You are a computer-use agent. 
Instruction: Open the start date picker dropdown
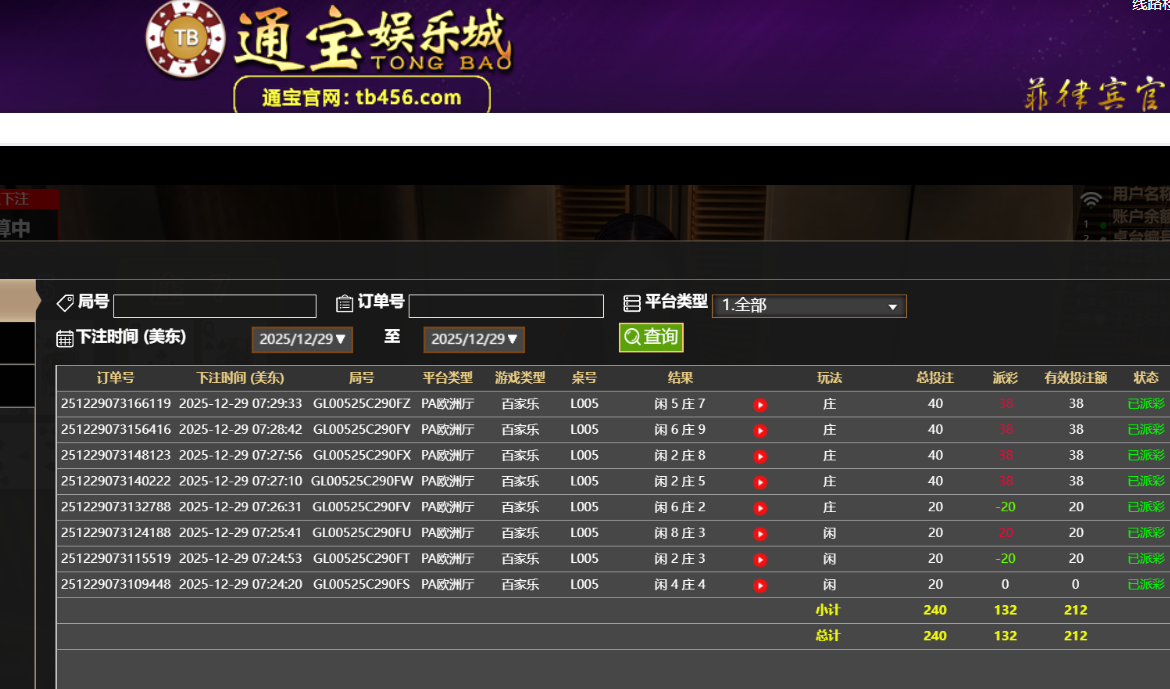point(302,339)
